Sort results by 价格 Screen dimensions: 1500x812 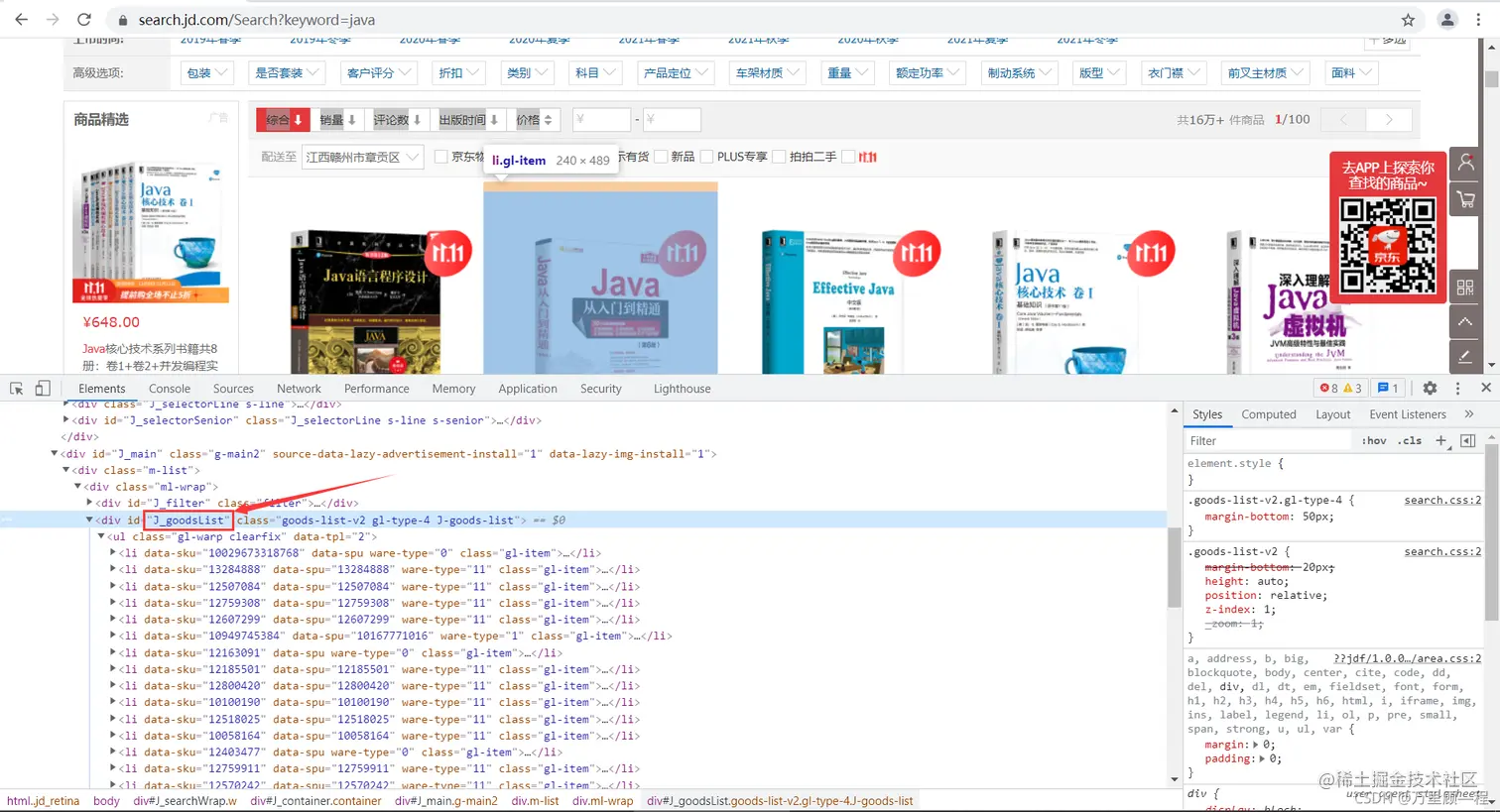coord(535,120)
